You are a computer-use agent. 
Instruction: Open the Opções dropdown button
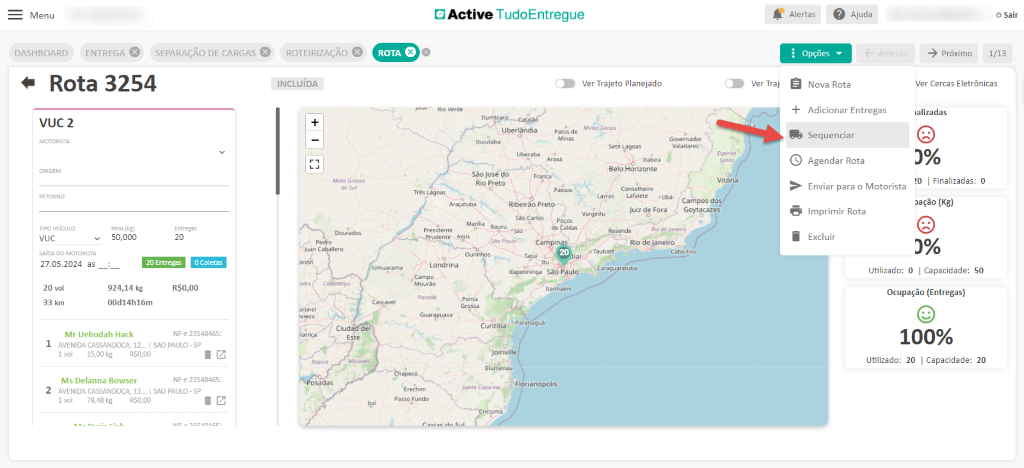coord(815,53)
